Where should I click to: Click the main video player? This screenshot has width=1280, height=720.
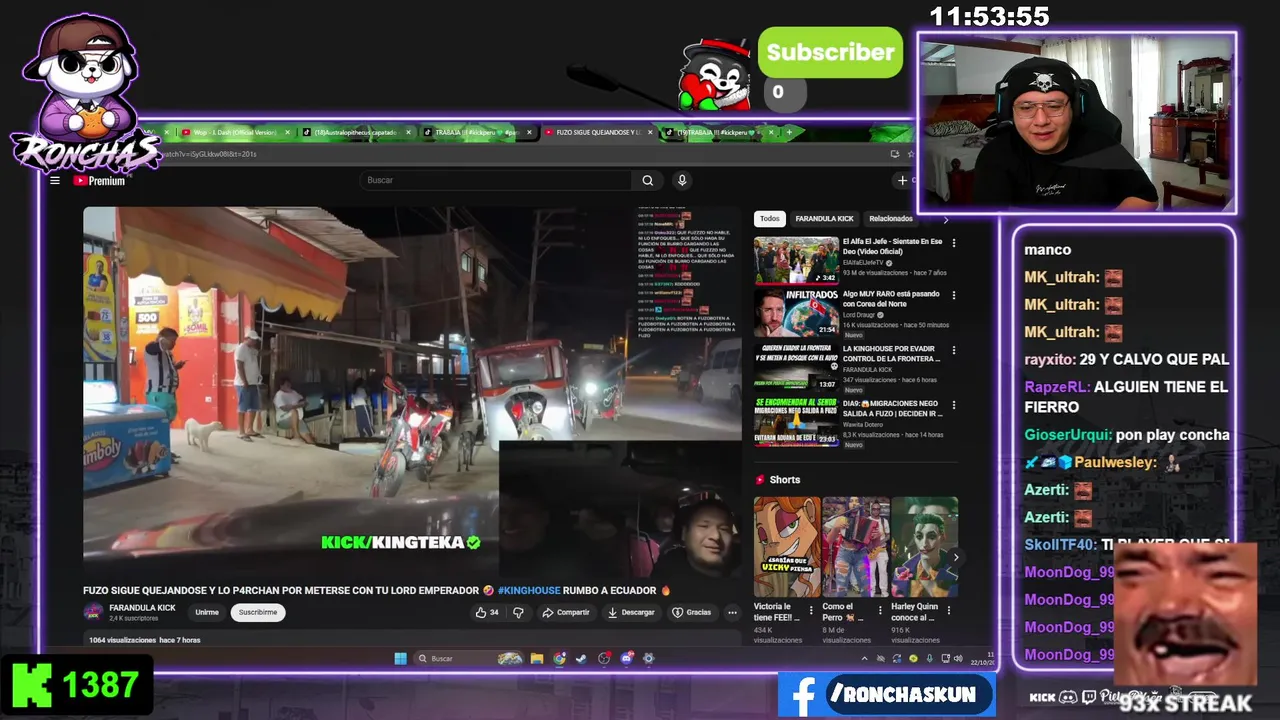coord(412,393)
